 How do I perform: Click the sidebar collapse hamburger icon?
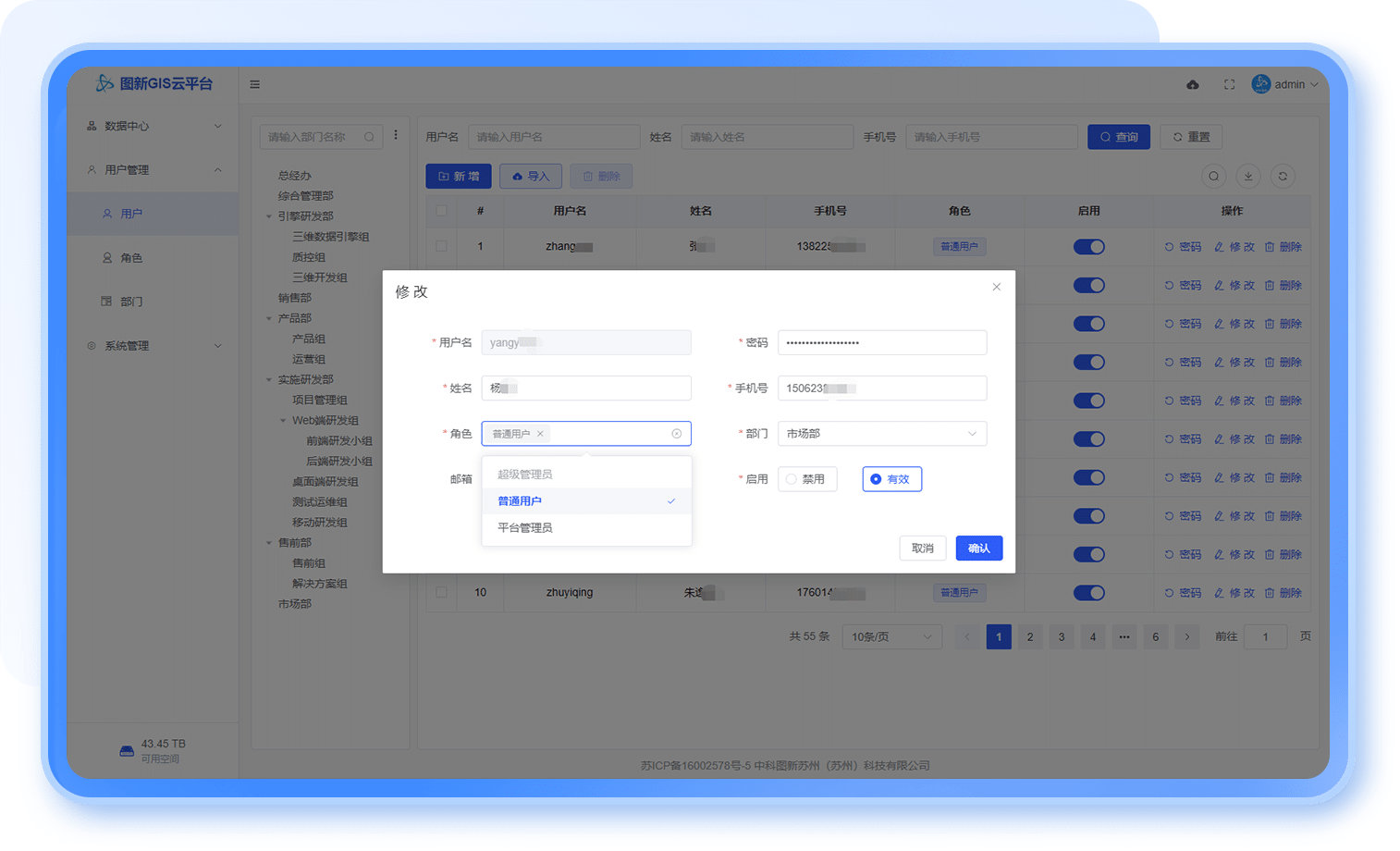click(254, 84)
